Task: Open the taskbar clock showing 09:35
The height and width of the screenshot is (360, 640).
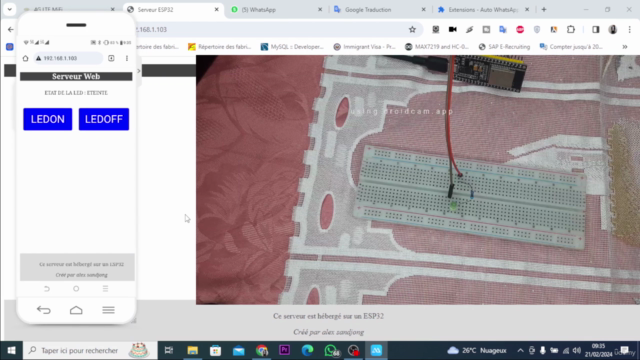Action: 599,350
